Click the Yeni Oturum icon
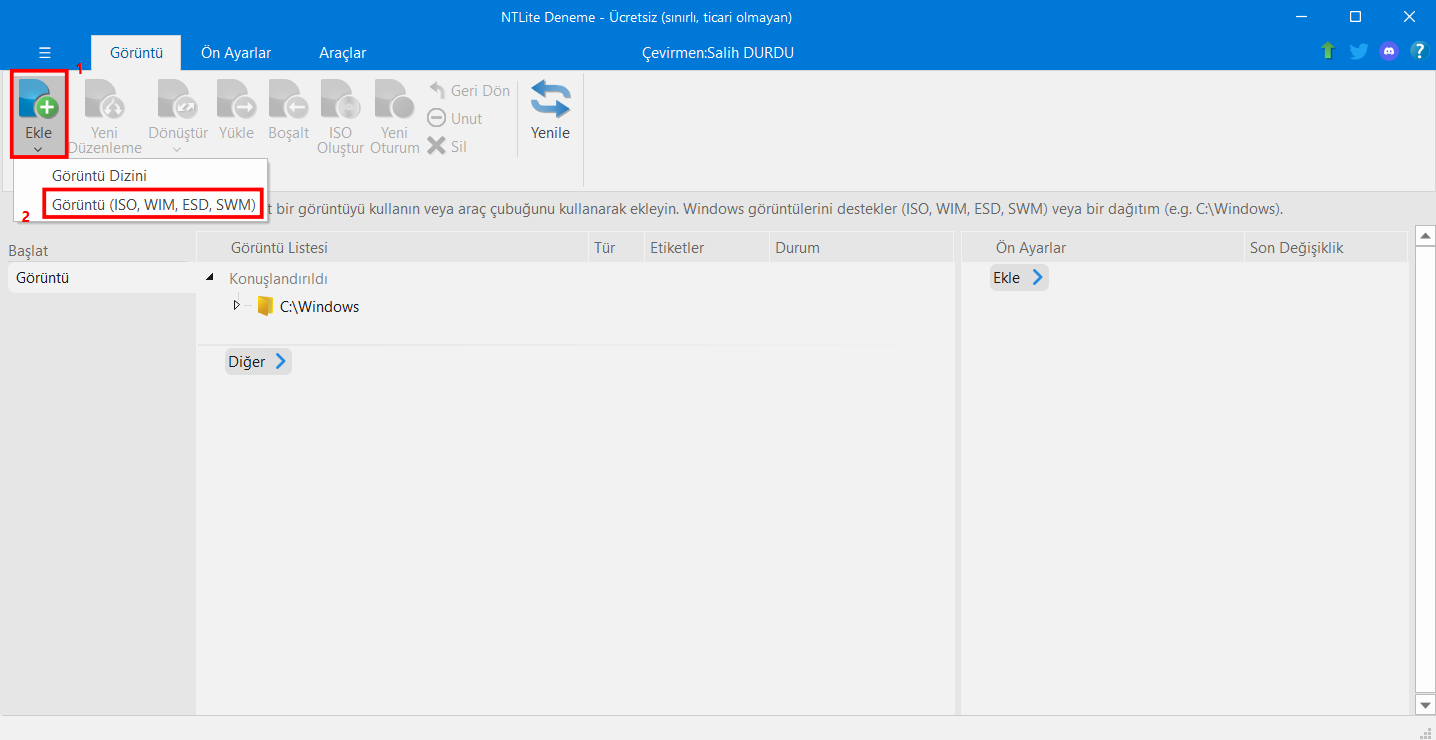Image resolution: width=1436 pixels, height=740 pixels. pos(394,99)
